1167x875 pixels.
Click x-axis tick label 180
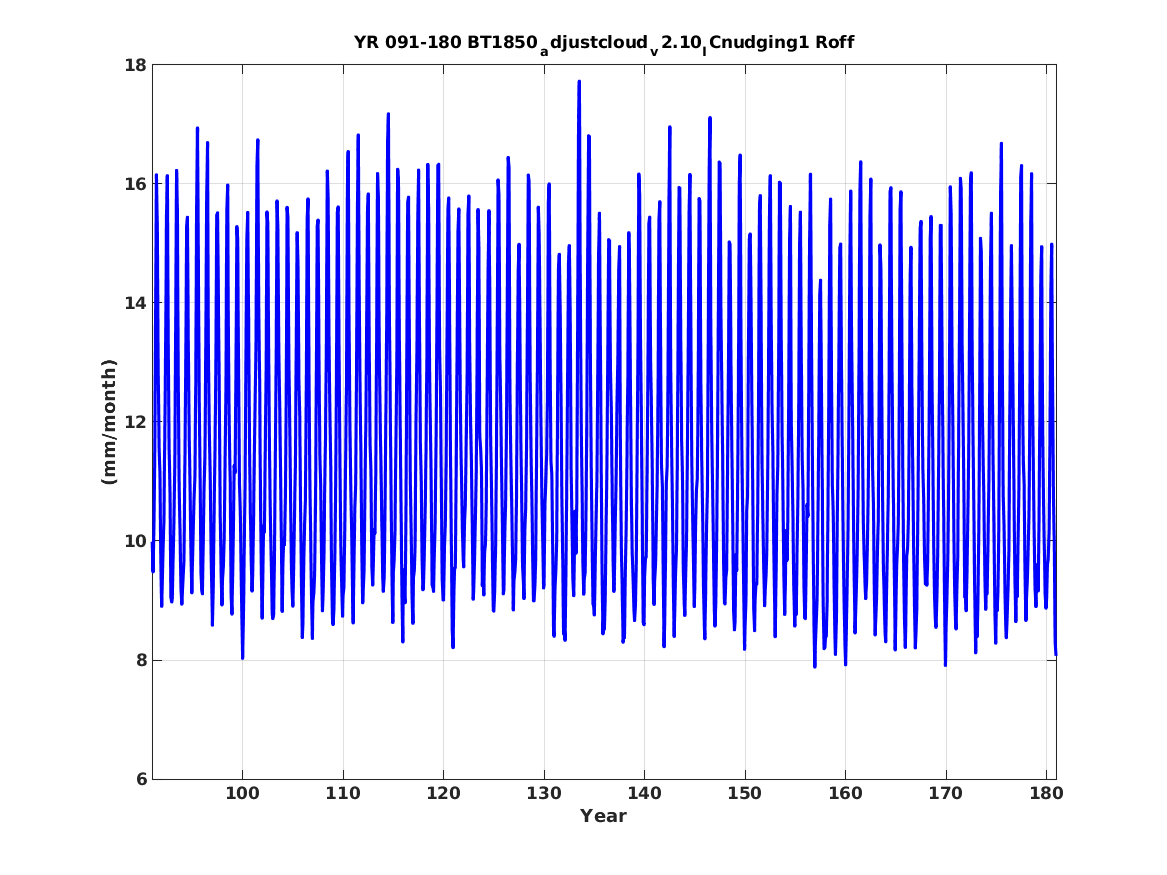(x=1046, y=794)
